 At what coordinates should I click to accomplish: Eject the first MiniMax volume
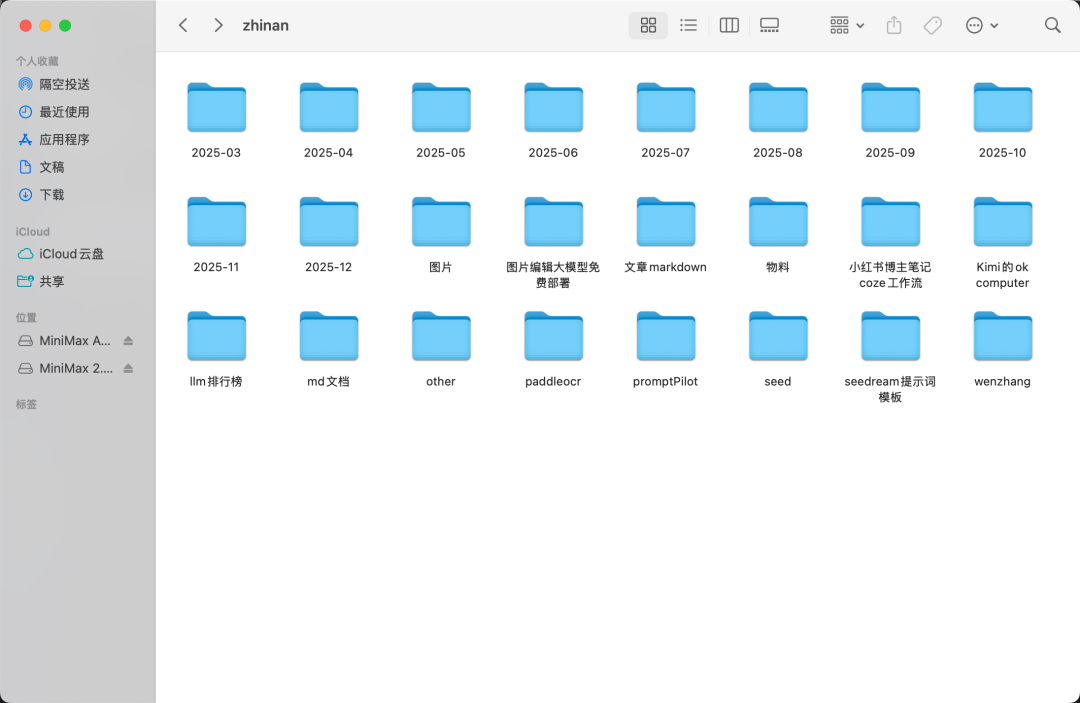pos(128,341)
